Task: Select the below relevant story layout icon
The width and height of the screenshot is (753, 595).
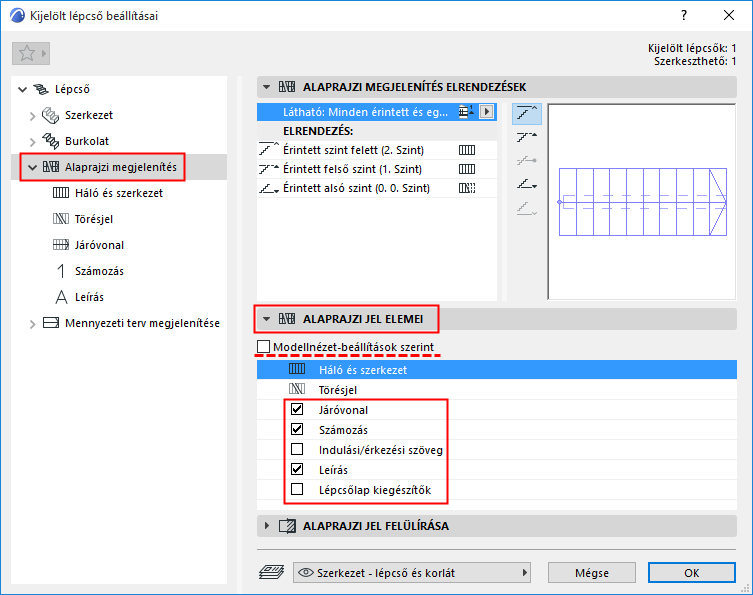Action: [527, 208]
